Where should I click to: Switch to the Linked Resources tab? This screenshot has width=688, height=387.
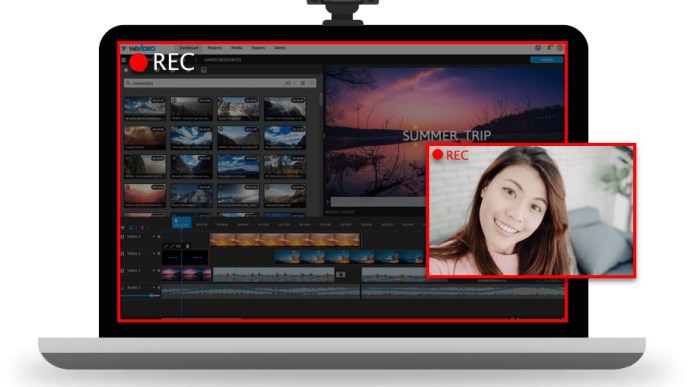pos(222,60)
